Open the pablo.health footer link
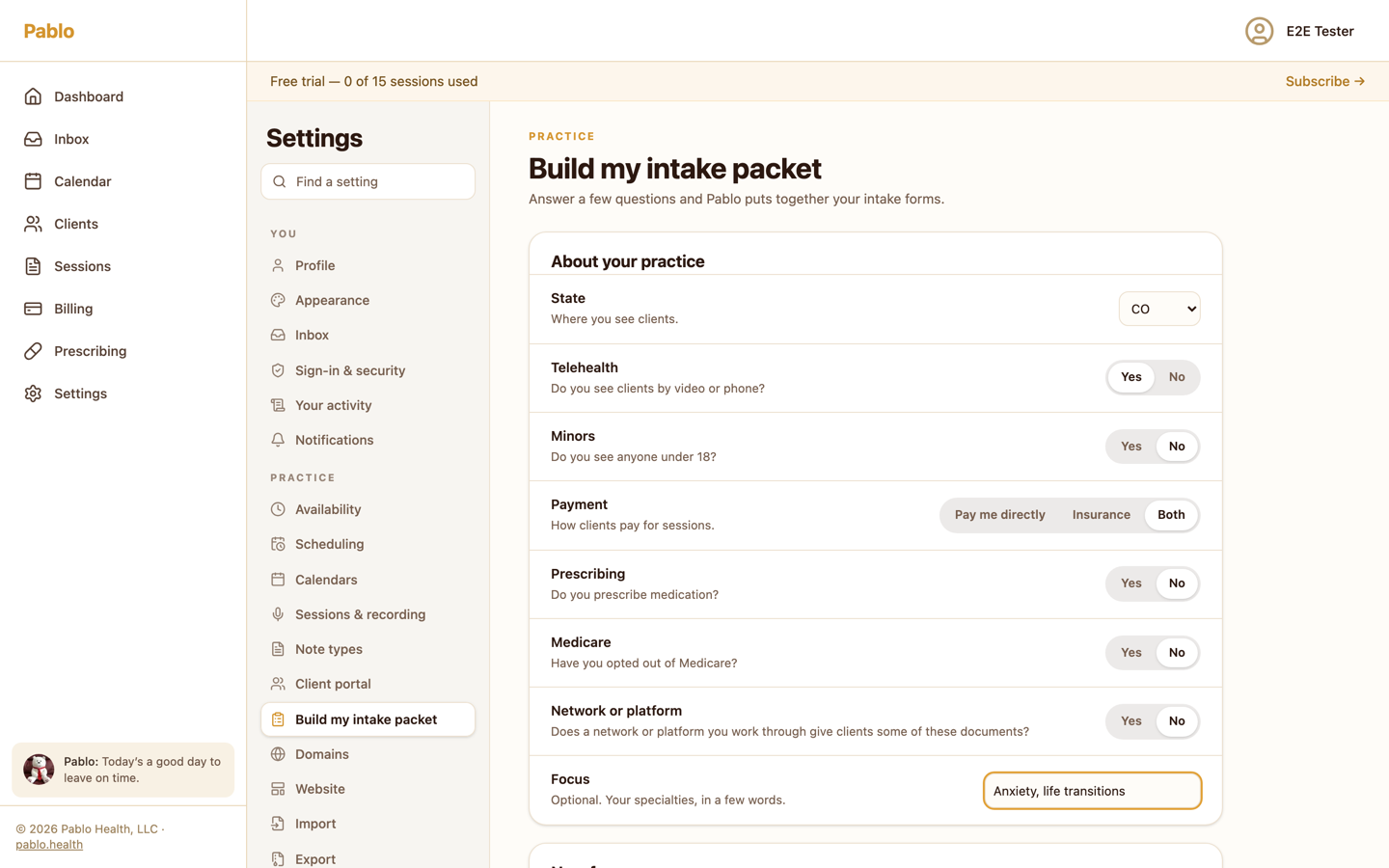Viewport: 1389px width, 868px height. 49,845
